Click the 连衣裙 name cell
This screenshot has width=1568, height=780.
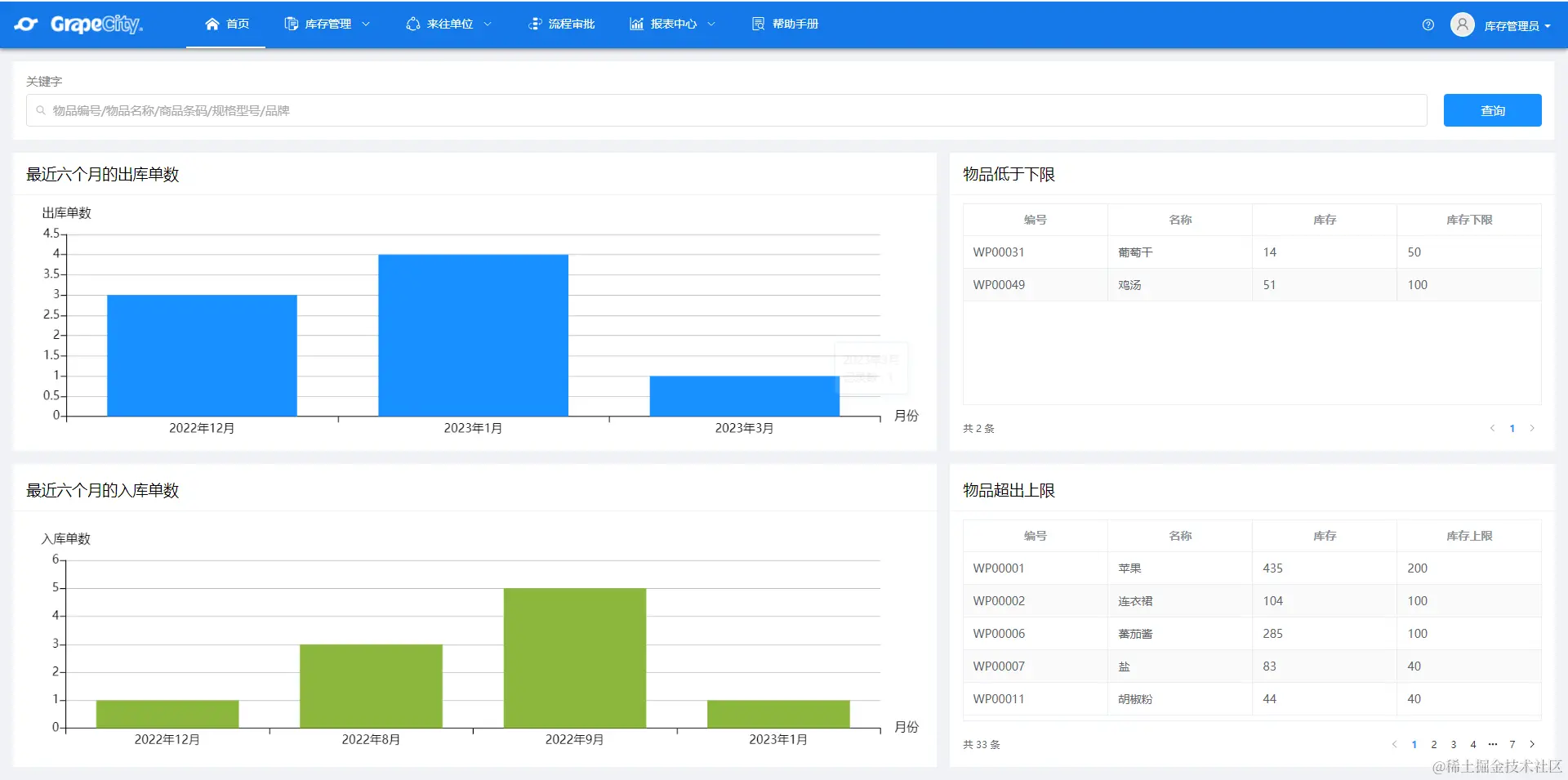[x=1180, y=601]
